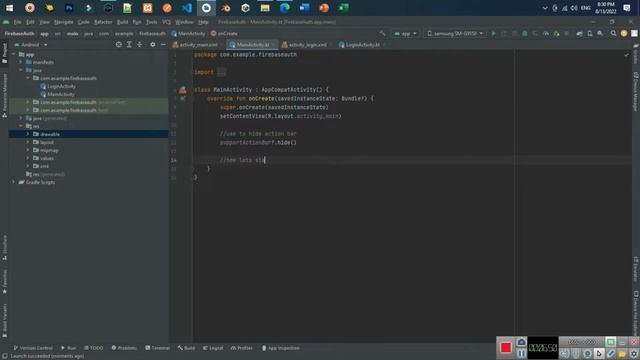640x360 pixels.
Task: Click Collapse All in project panel
Action: tap(140, 44)
